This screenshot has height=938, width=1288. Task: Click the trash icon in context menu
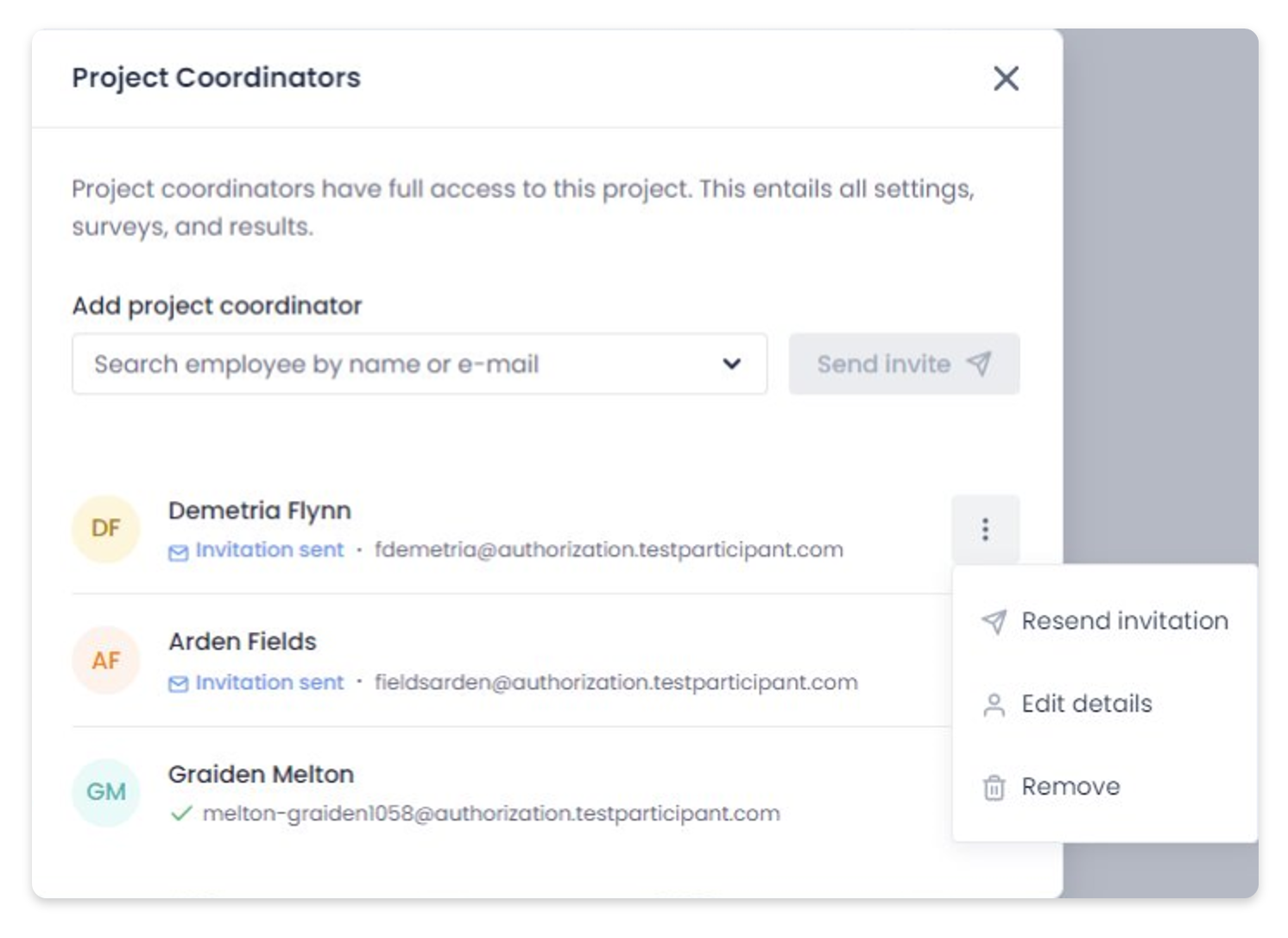click(x=994, y=788)
